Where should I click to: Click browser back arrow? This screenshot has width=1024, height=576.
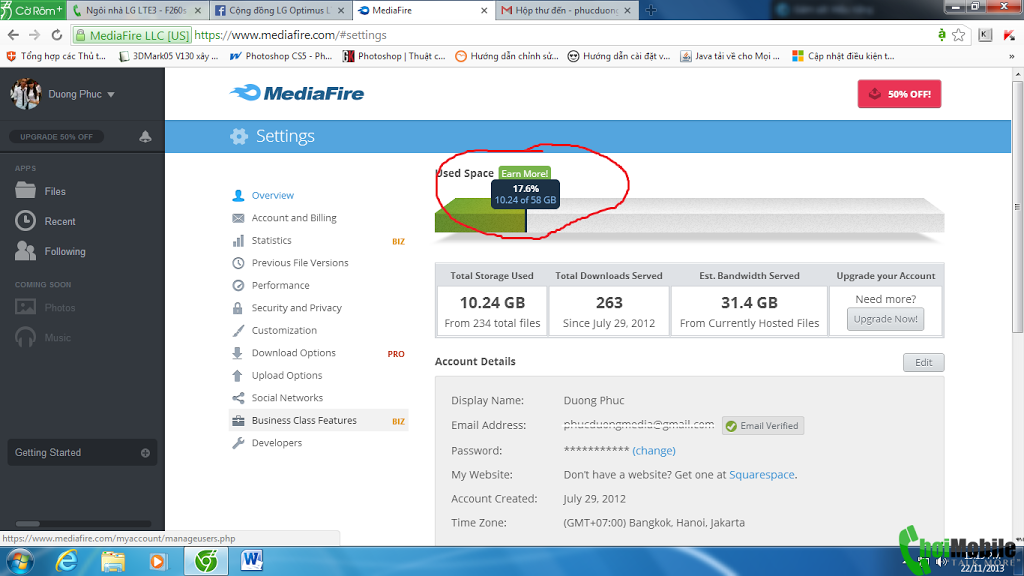pos(13,35)
